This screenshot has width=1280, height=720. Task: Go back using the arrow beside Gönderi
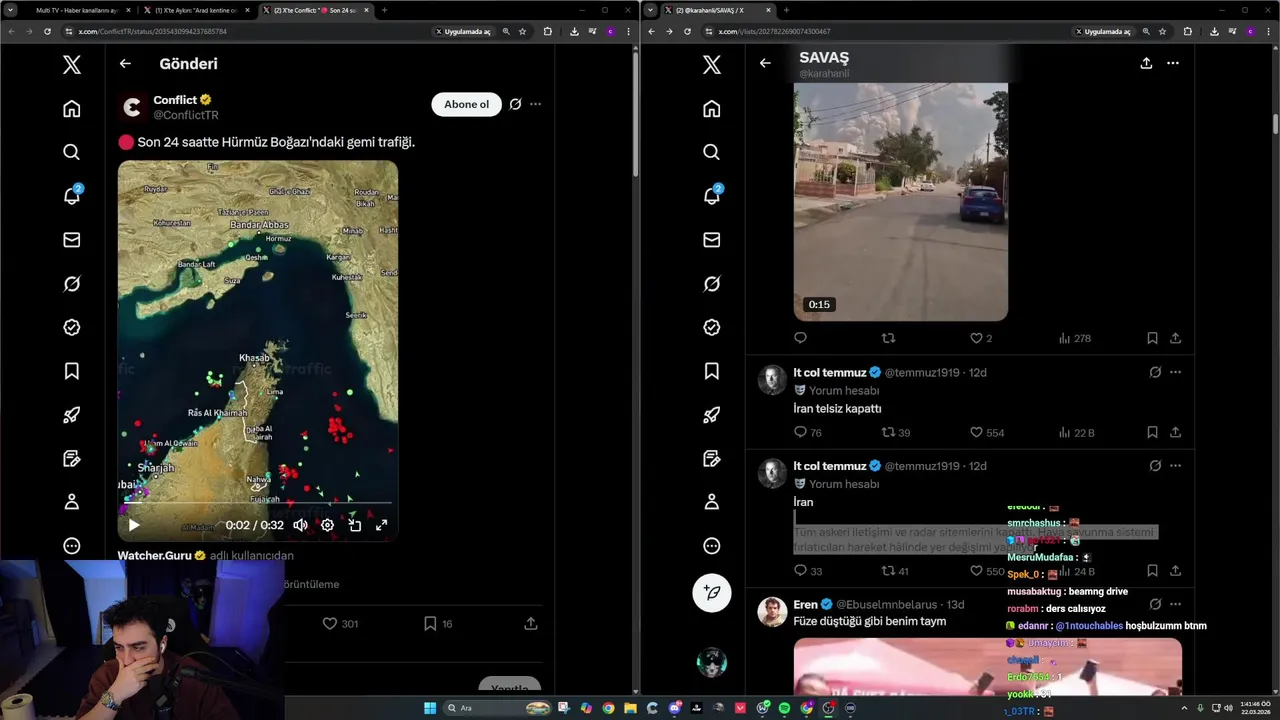pos(125,63)
